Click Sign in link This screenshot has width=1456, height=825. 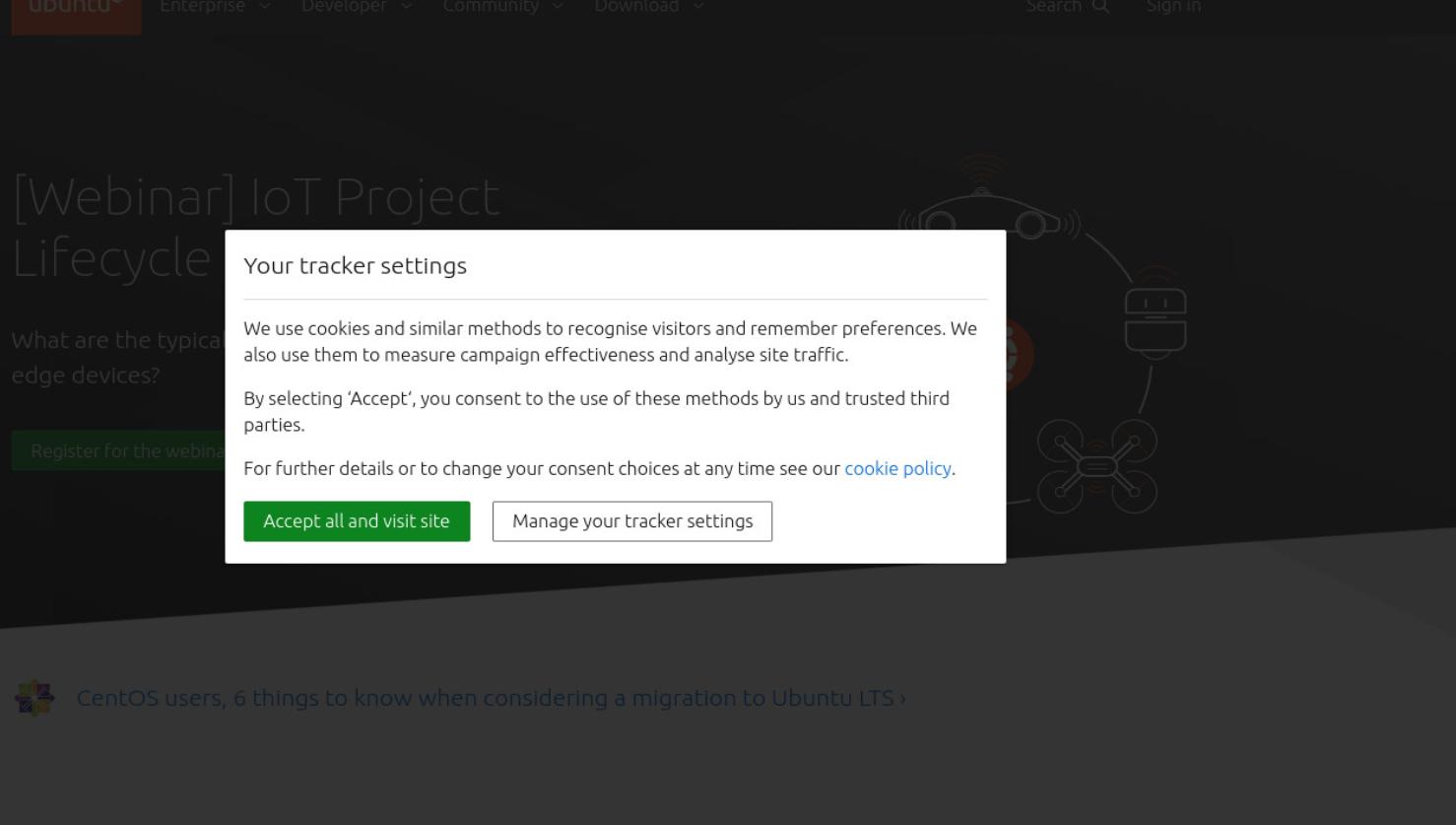1173,7
